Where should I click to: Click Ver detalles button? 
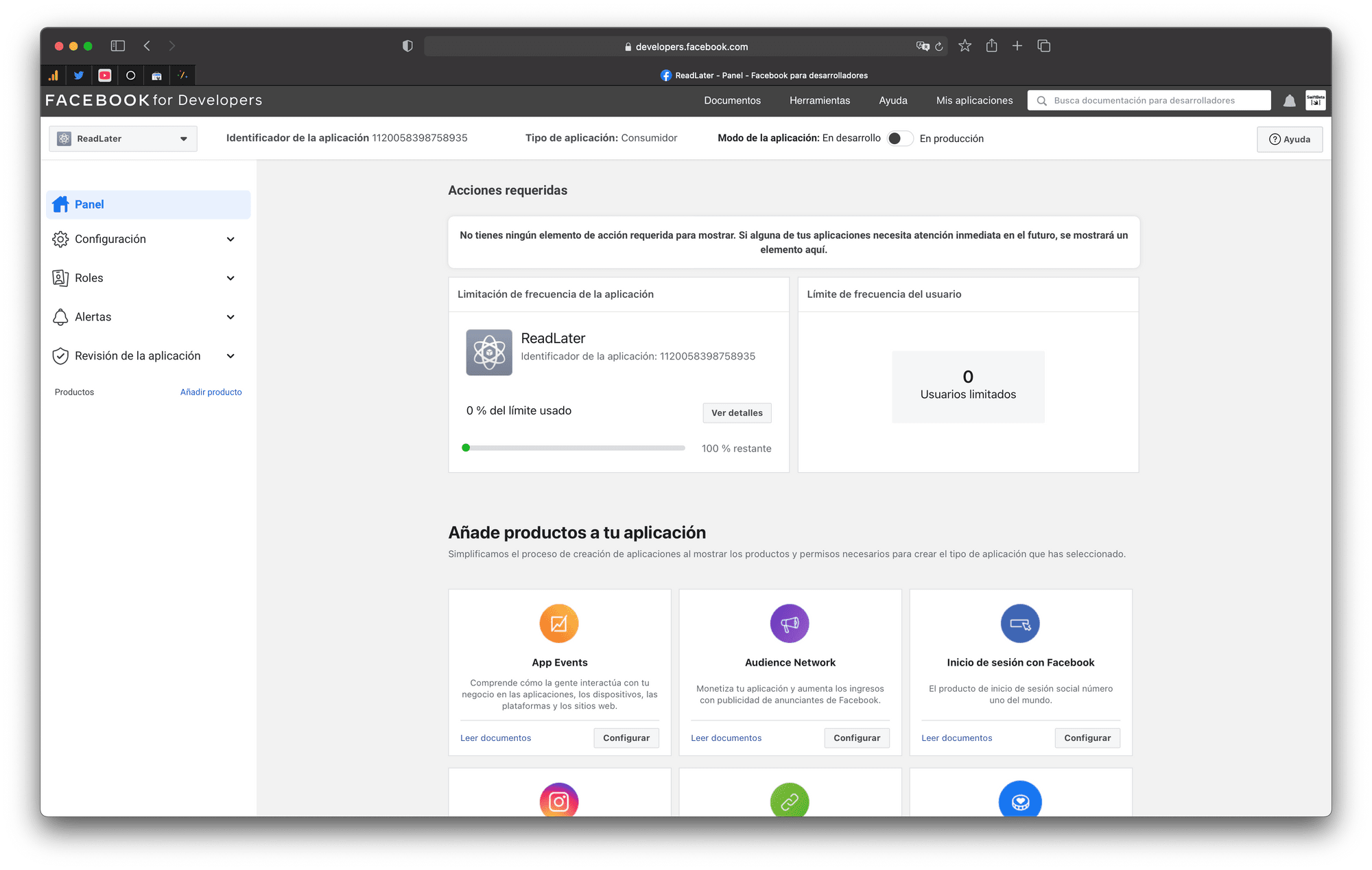pyautogui.click(x=737, y=413)
